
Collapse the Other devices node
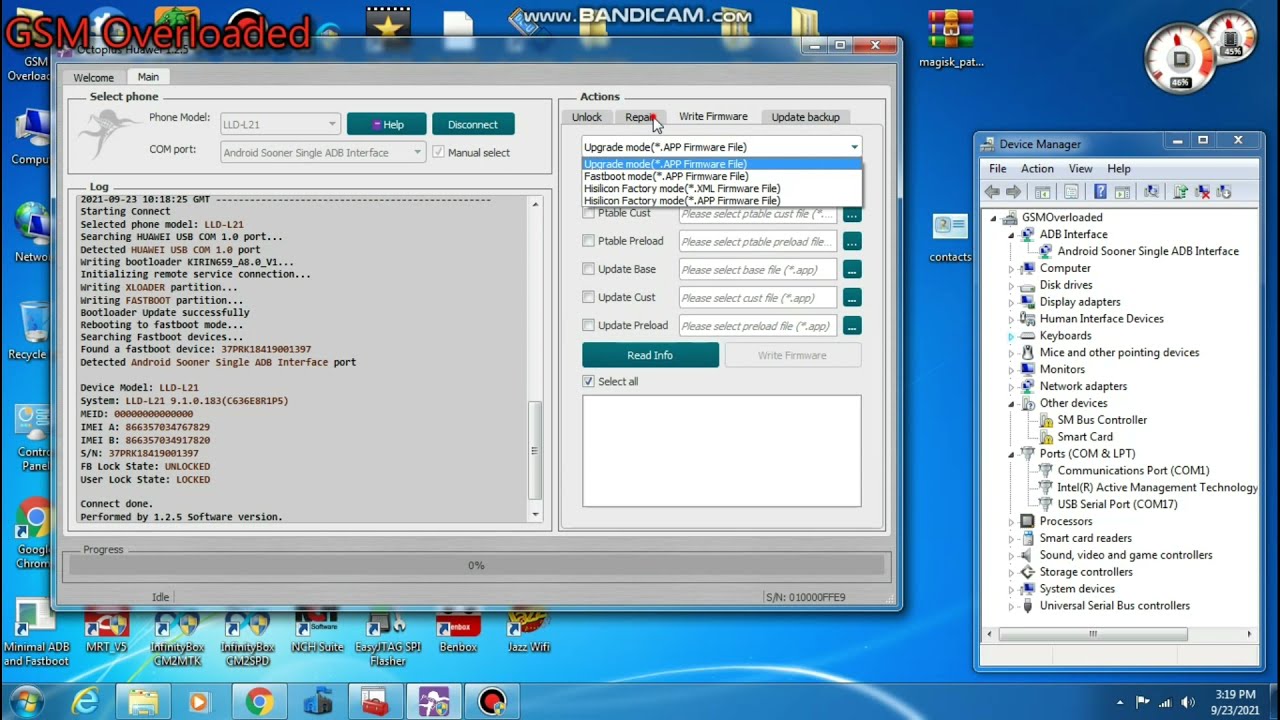(x=1011, y=403)
